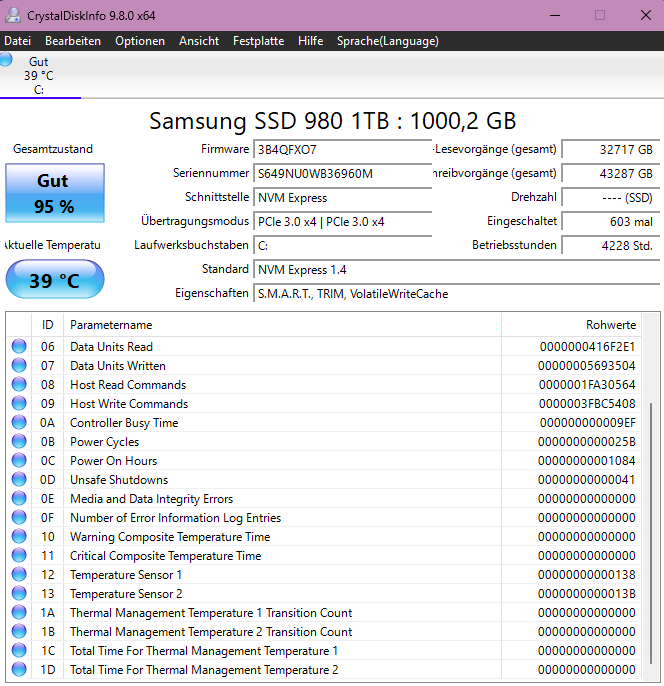Image resolution: width=664 pixels, height=686 pixels.
Task: Minimize the CrystalDiskInfo window
Action: 555,15
